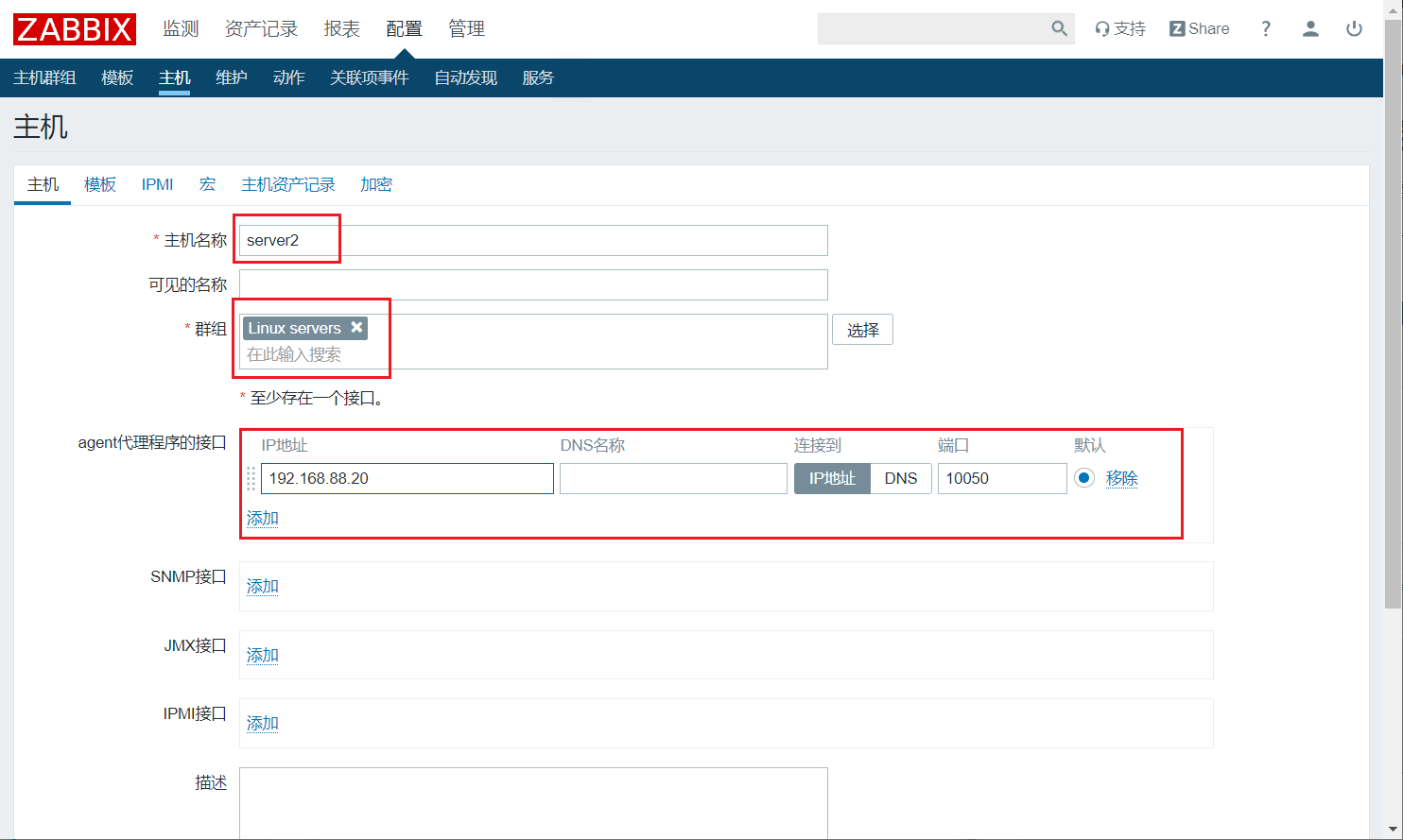Screen dimensions: 1403x840
Task: Open the 监测 top menu
Action: (x=181, y=29)
